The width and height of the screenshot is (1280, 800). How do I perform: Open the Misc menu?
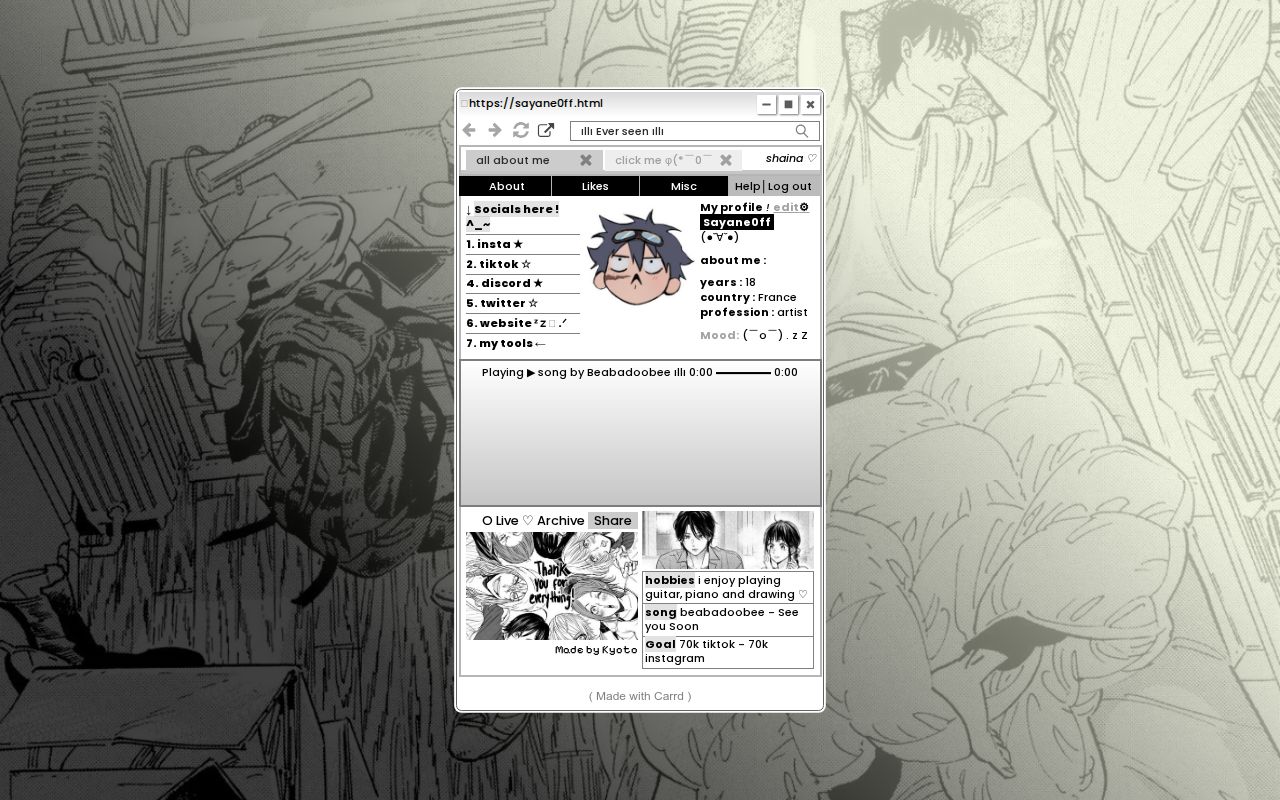(x=684, y=186)
